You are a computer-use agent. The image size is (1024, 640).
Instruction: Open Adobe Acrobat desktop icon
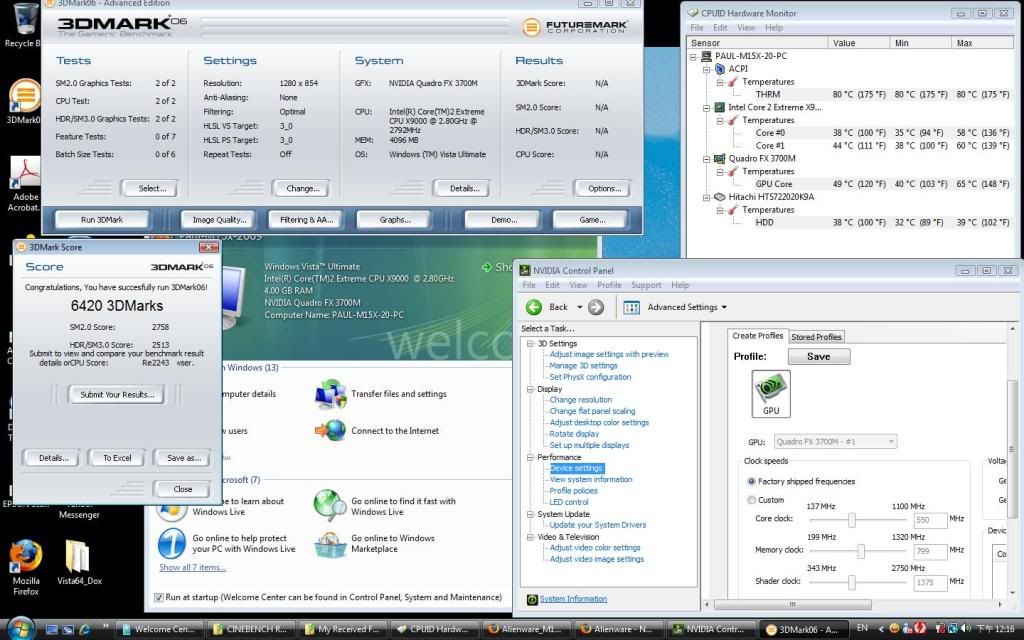(x=25, y=173)
